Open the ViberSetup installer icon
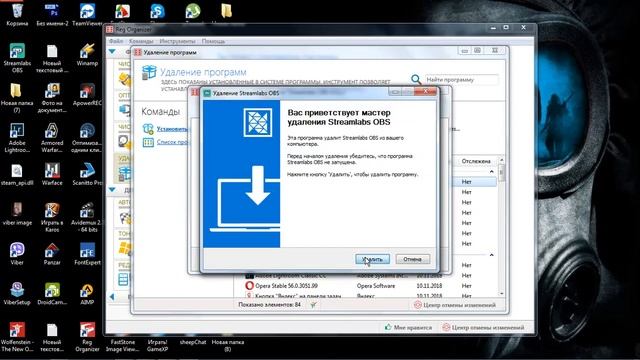Viewport: 640px width, 360px height. point(17,294)
